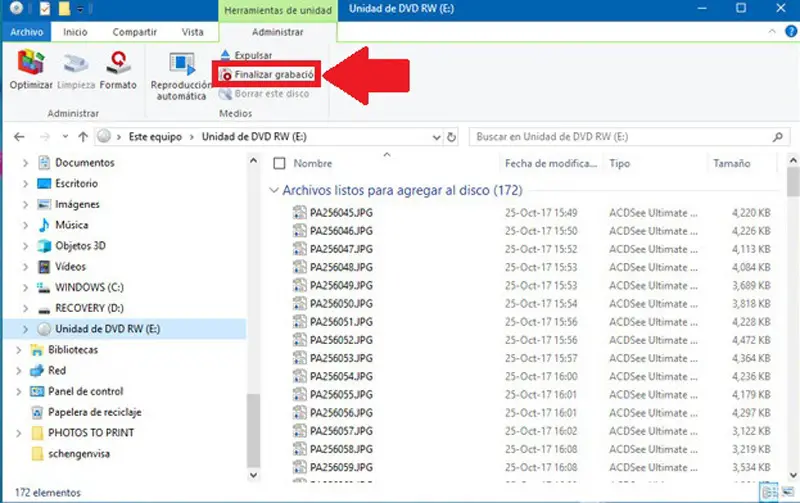Select file PA256052.JPG
Viewport: 800px width, 503px height.
(341, 340)
